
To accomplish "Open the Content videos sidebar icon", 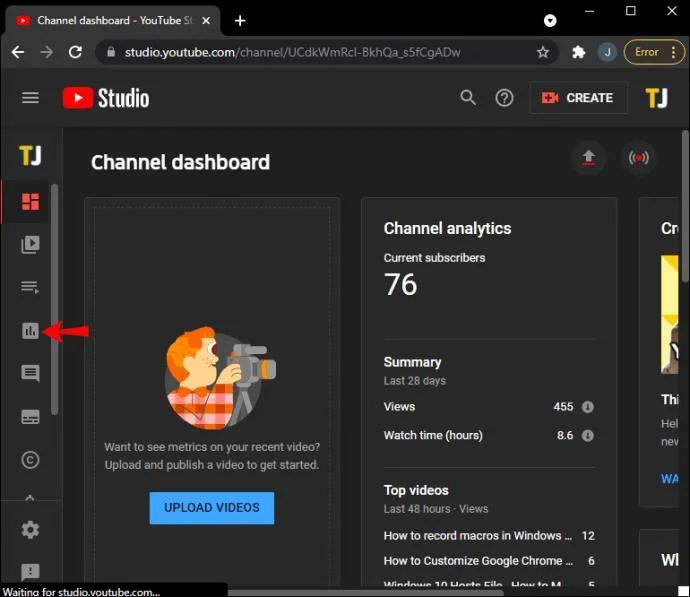I will [30, 245].
